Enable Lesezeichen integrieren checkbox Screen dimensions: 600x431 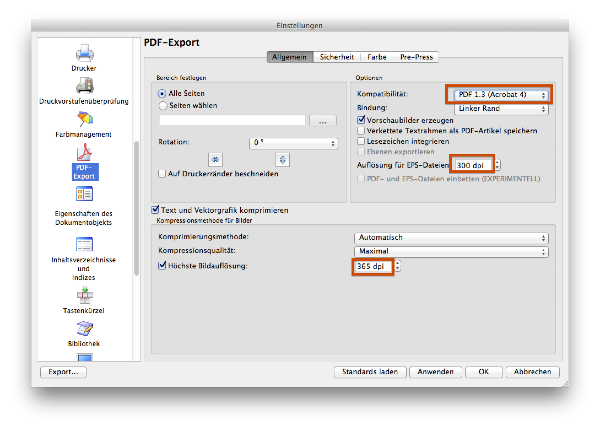tap(361, 141)
